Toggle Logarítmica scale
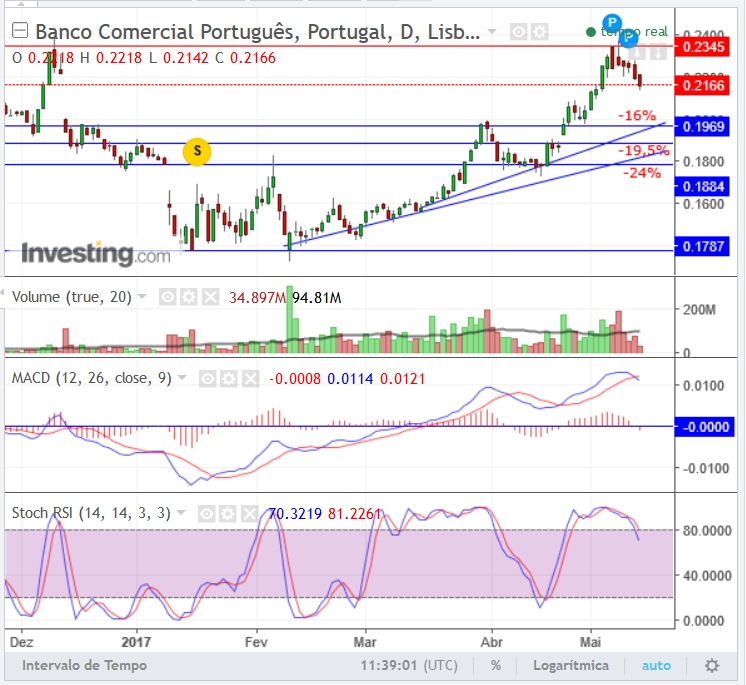Image resolution: width=746 pixels, height=685 pixels. click(x=570, y=665)
